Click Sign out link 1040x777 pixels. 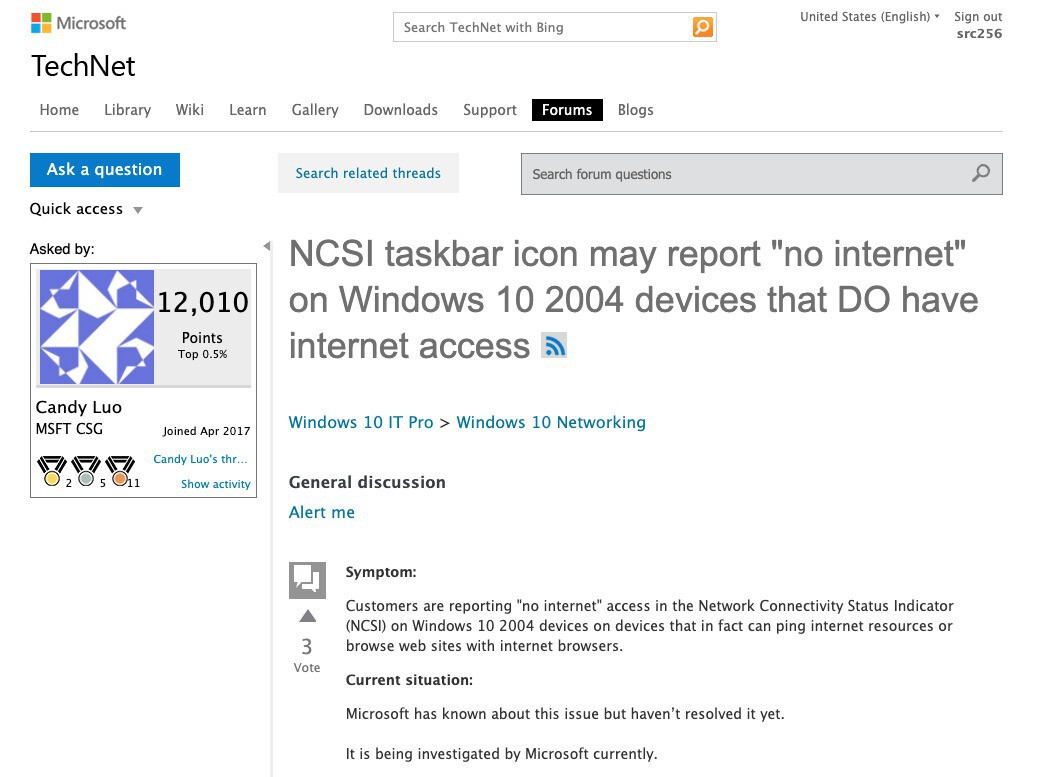point(978,17)
